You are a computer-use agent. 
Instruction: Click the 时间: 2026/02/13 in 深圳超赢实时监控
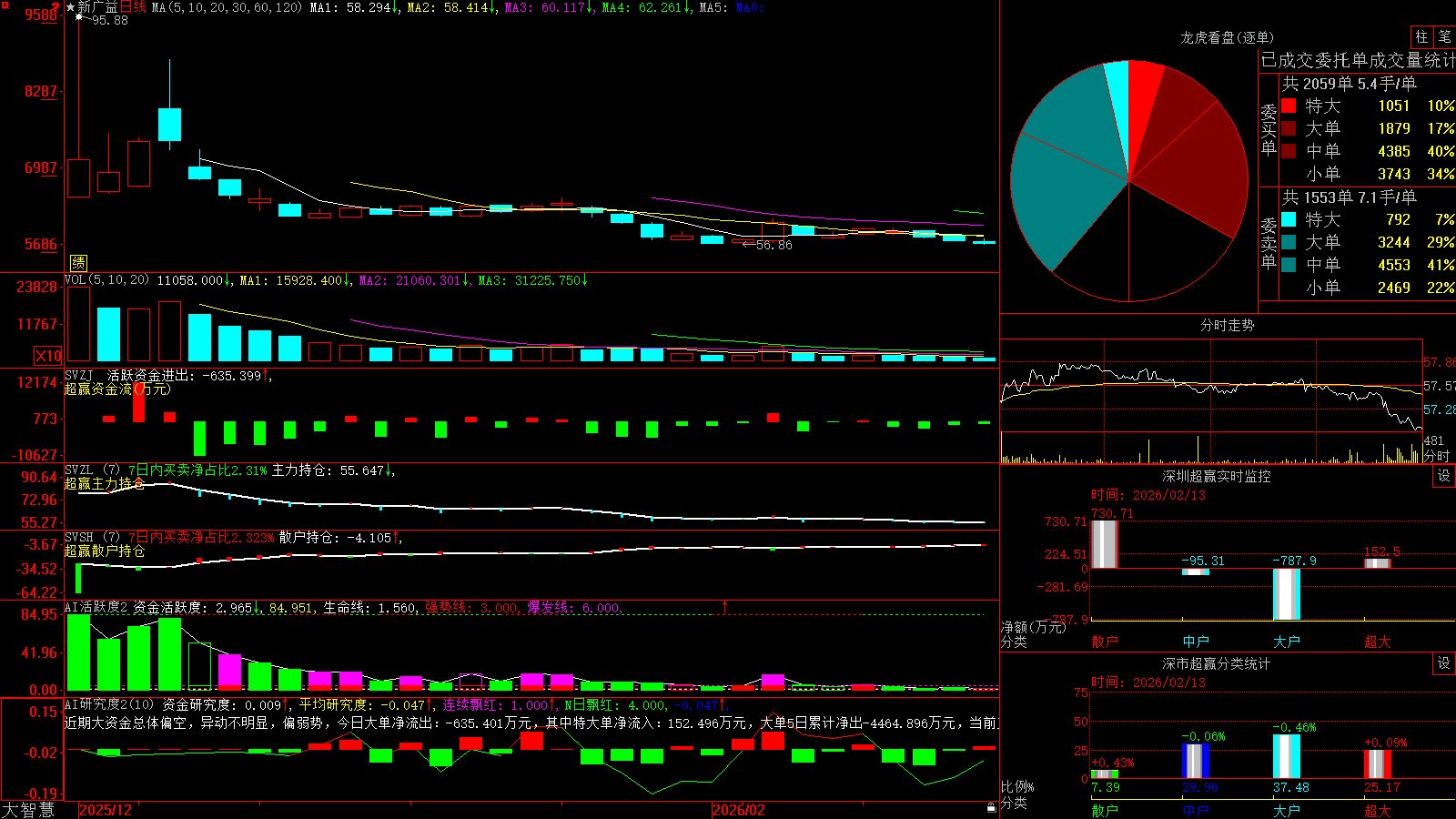(1148, 495)
